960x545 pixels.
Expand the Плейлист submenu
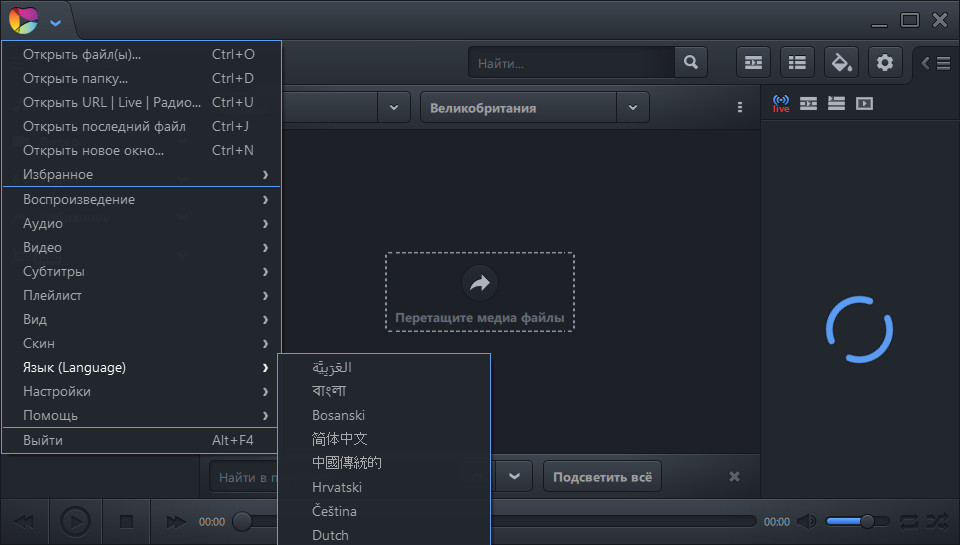click(141, 295)
